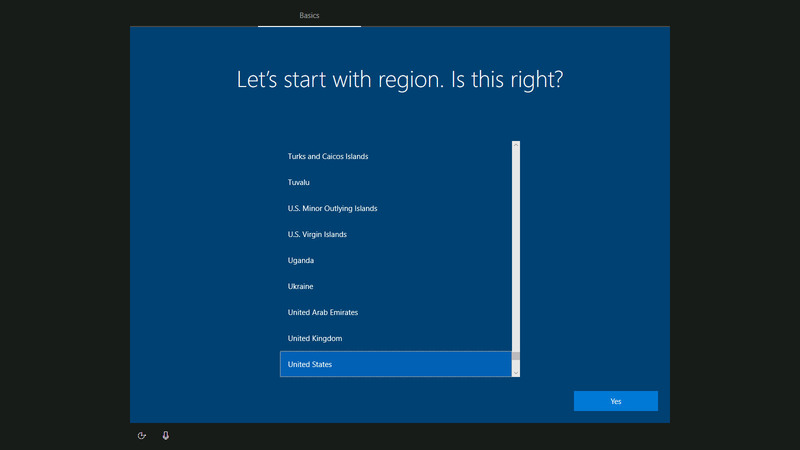Select United Arab Emirates from the list
Screen dimensions: 800x450
tap(395, 312)
